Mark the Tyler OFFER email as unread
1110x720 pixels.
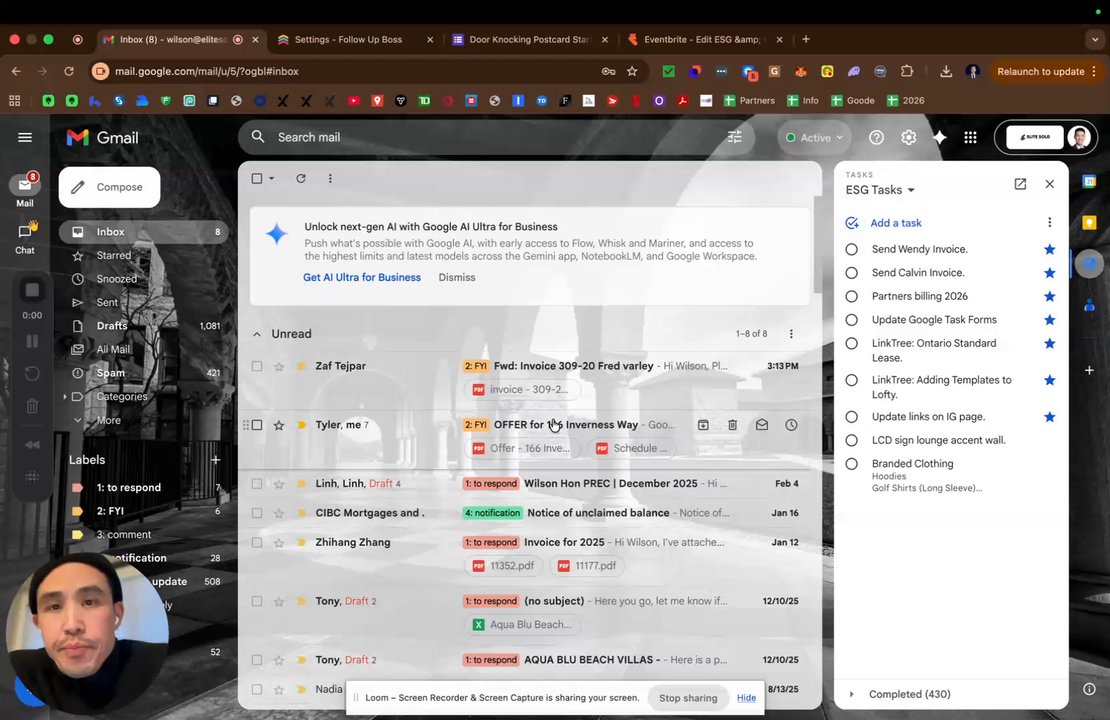pos(762,425)
